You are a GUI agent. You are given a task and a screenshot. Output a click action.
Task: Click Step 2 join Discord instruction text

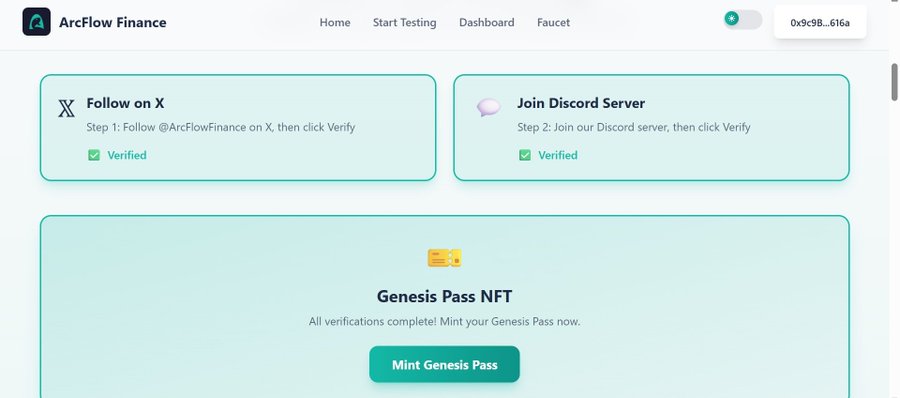[x=634, y=127]
